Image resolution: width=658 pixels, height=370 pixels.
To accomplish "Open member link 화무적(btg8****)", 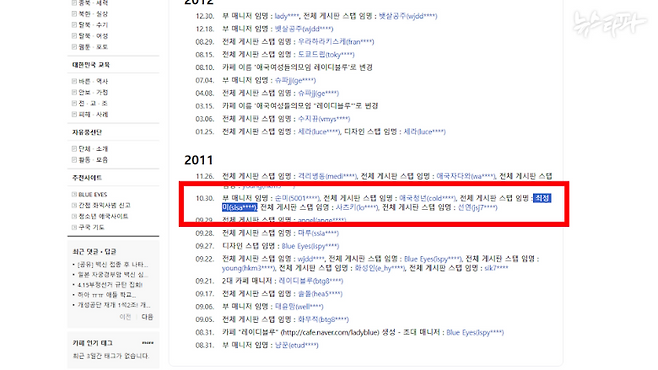I will pos(323,320).
